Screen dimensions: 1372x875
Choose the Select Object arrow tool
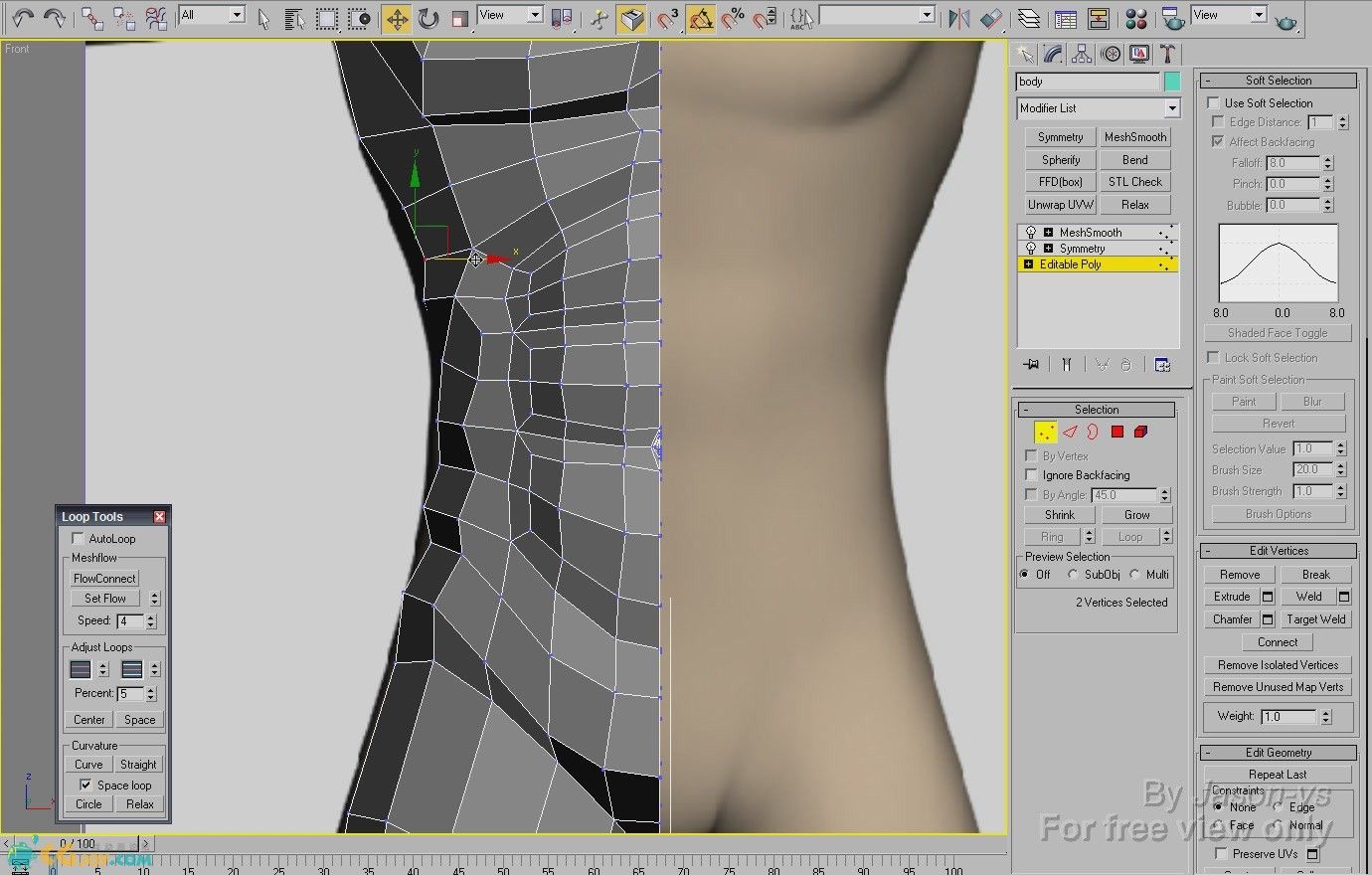(x=263, y=18)
